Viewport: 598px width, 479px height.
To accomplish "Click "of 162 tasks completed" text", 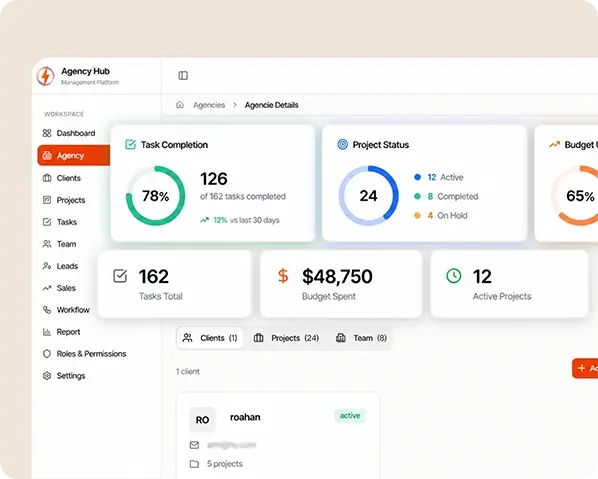I will point(243,196).
